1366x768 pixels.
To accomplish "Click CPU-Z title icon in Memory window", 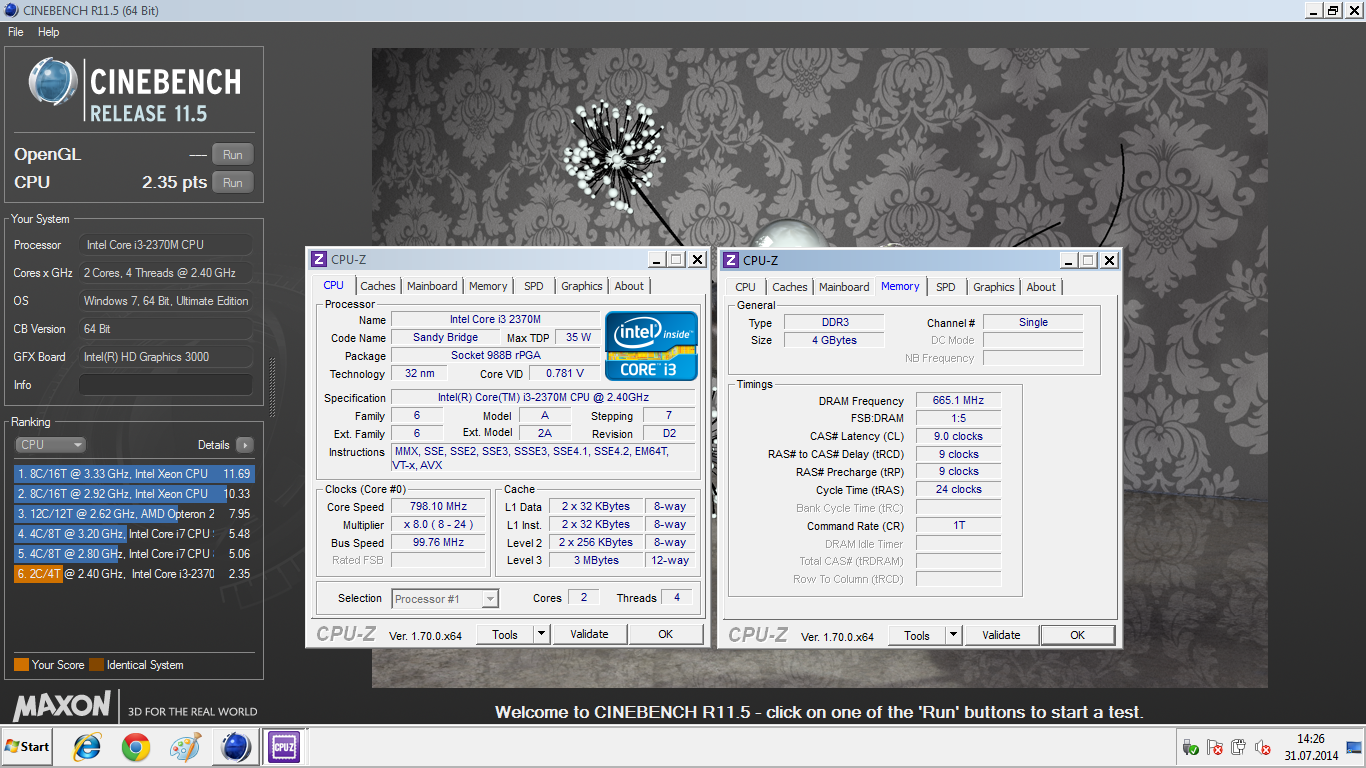I will [731, 260].
